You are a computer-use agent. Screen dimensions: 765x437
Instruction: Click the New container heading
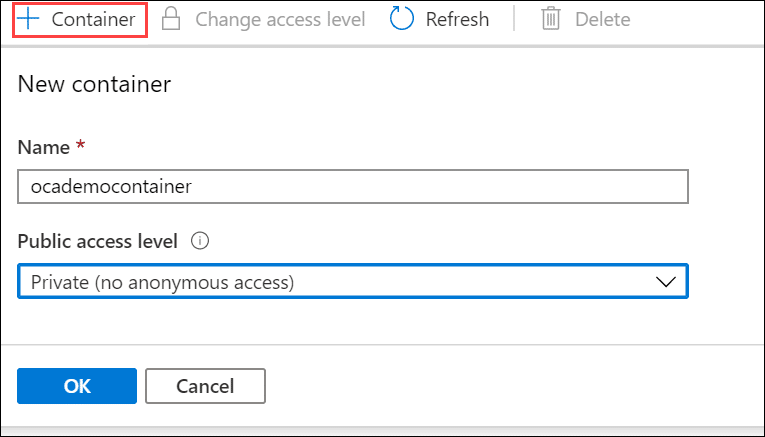[94, 84]
